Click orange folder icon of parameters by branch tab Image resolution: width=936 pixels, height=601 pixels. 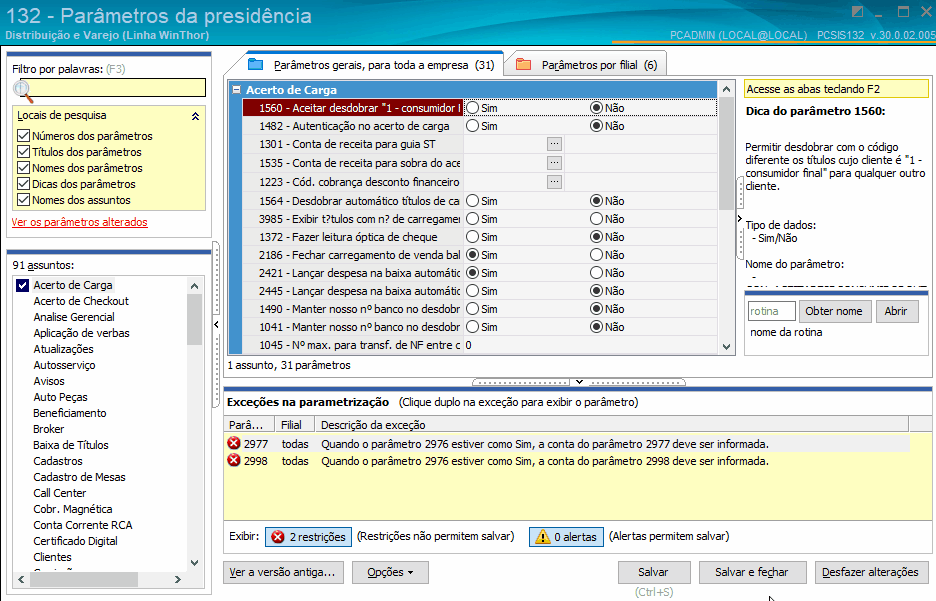524,64
